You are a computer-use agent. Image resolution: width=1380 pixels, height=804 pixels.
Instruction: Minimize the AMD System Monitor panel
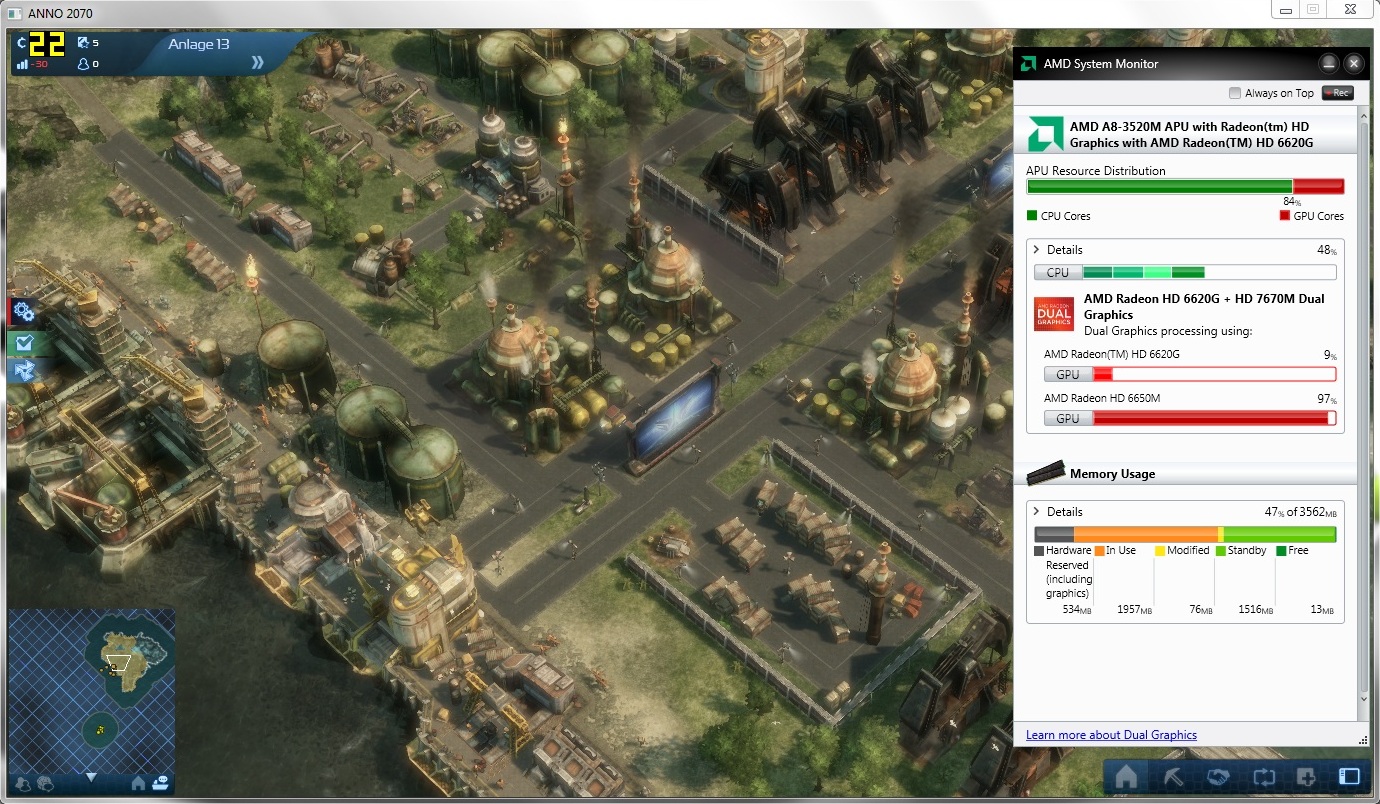coord(1328,63)
